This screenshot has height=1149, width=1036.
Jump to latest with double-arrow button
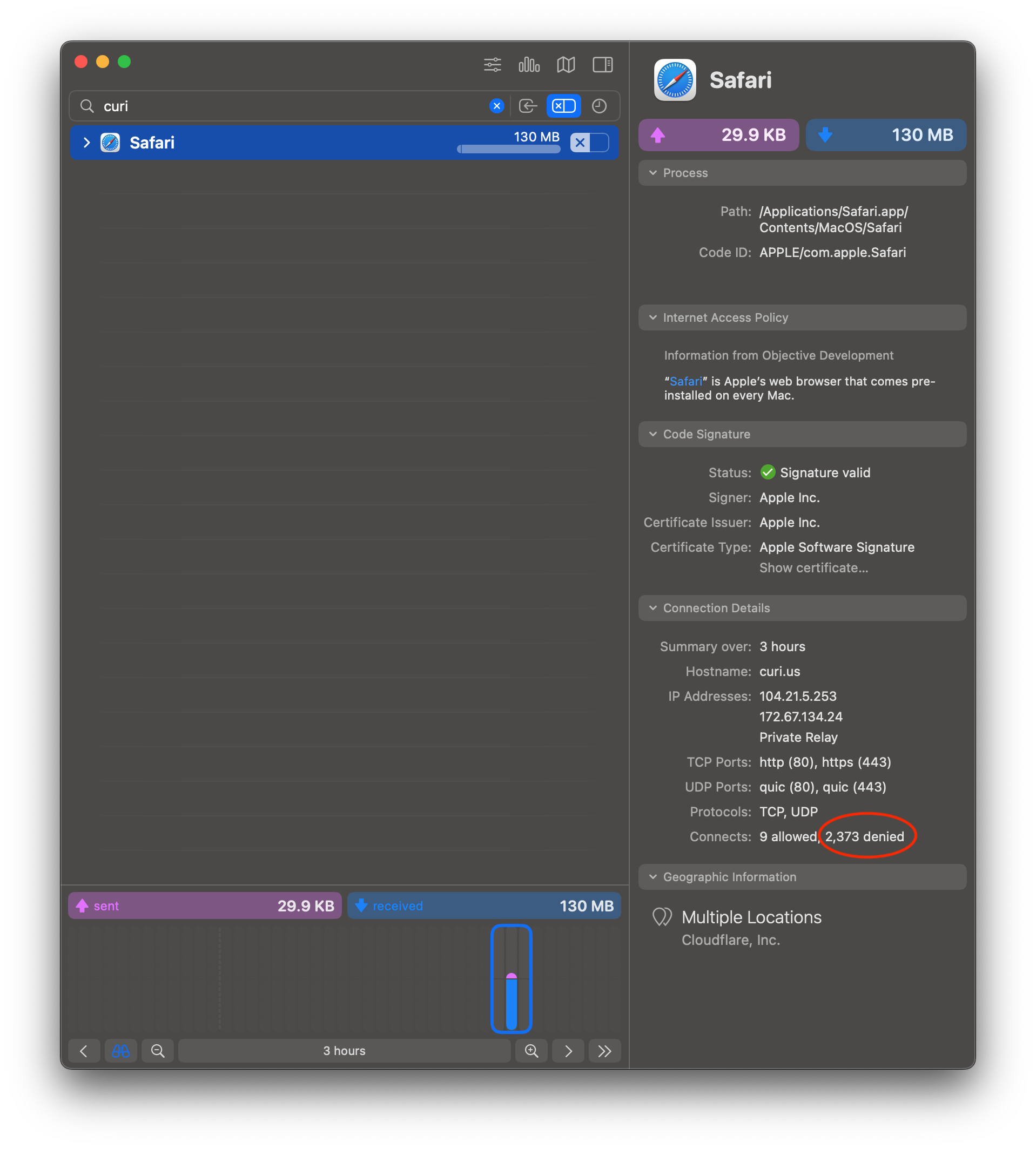[604, 1051]
